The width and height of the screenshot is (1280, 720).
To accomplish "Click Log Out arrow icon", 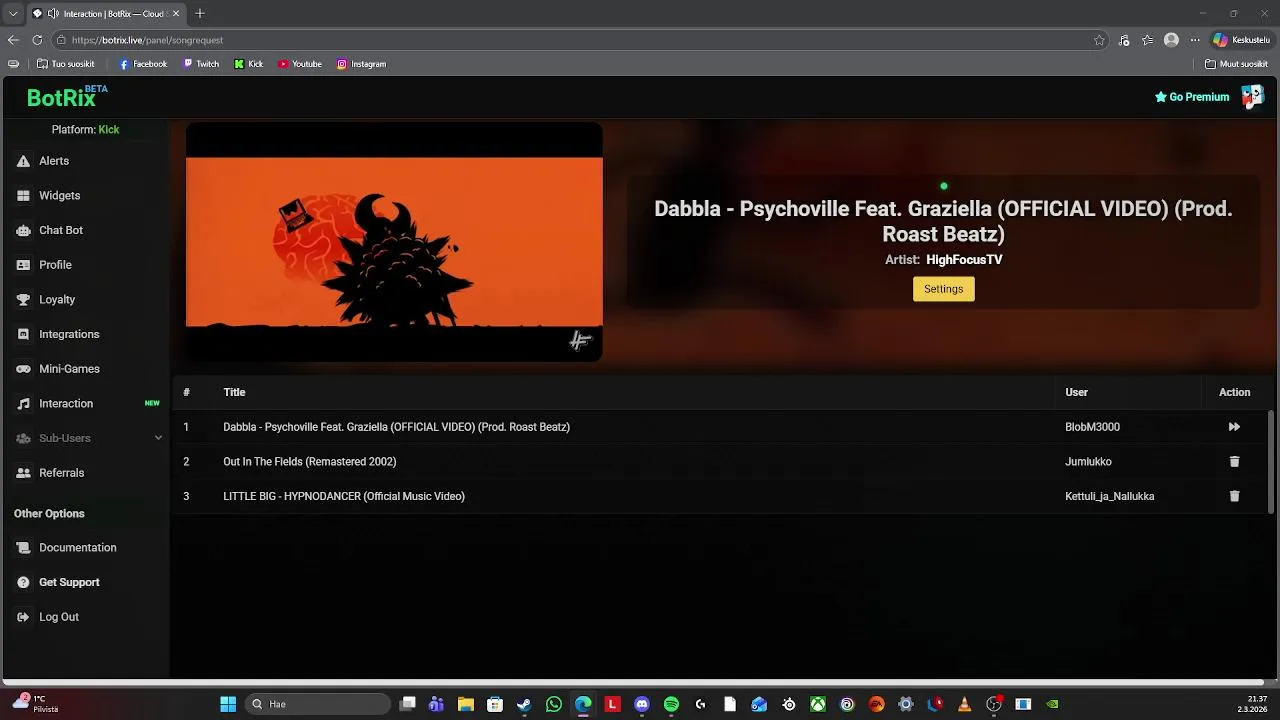I will tap(23, 617).
